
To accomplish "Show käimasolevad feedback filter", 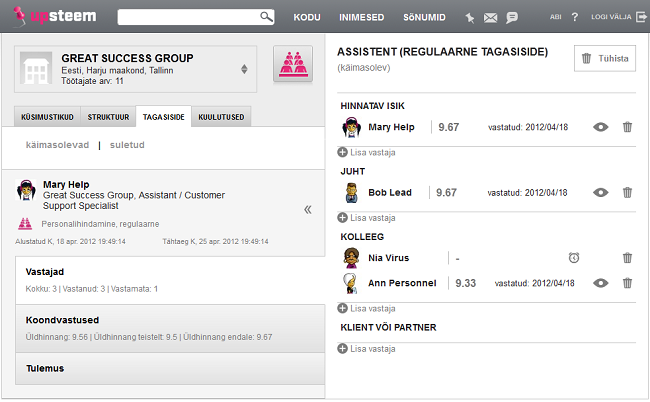I will (57, 145).
